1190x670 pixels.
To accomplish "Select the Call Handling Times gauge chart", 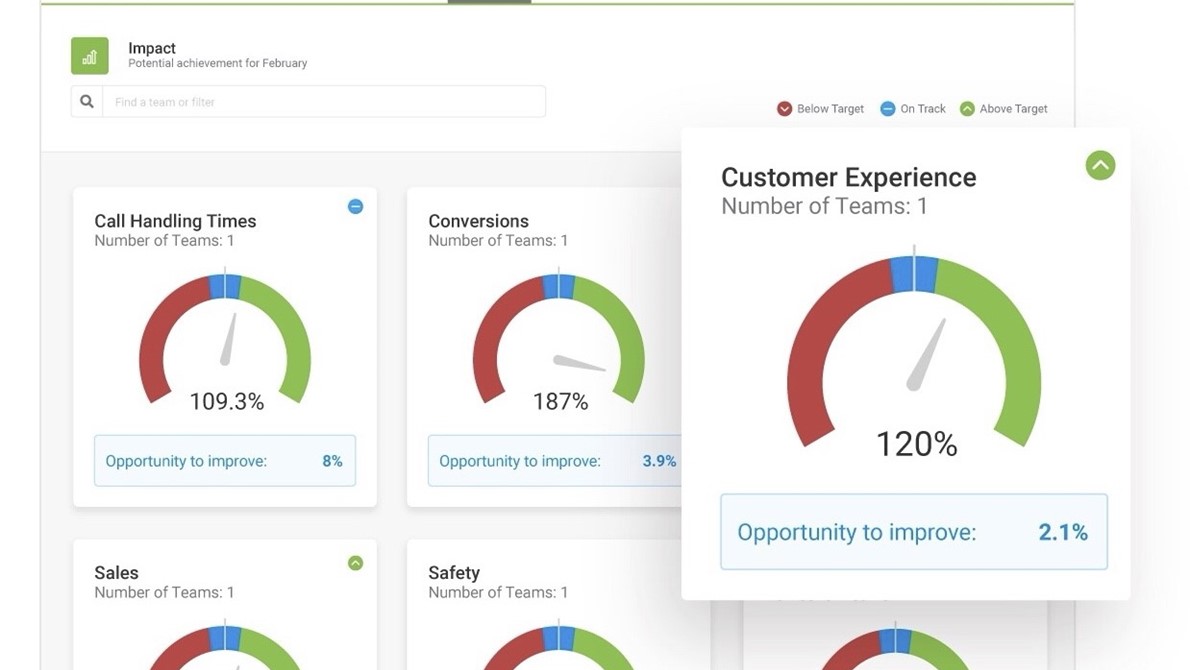I will [225, 340].
